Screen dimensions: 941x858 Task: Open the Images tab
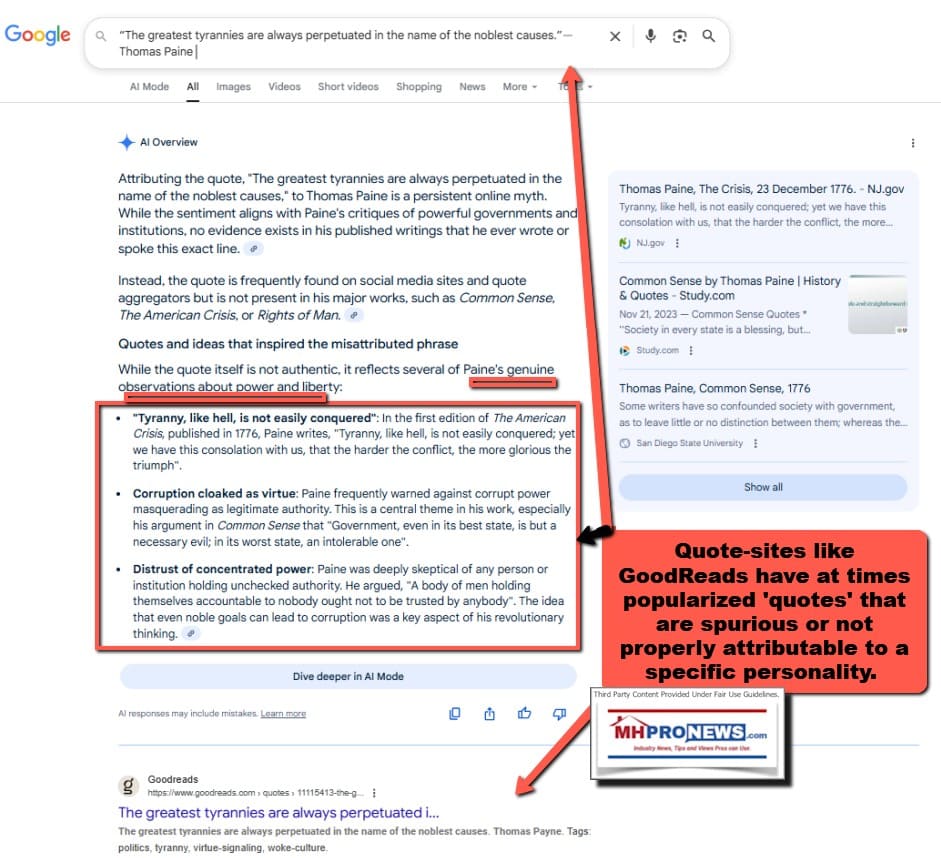pos(233,86)
